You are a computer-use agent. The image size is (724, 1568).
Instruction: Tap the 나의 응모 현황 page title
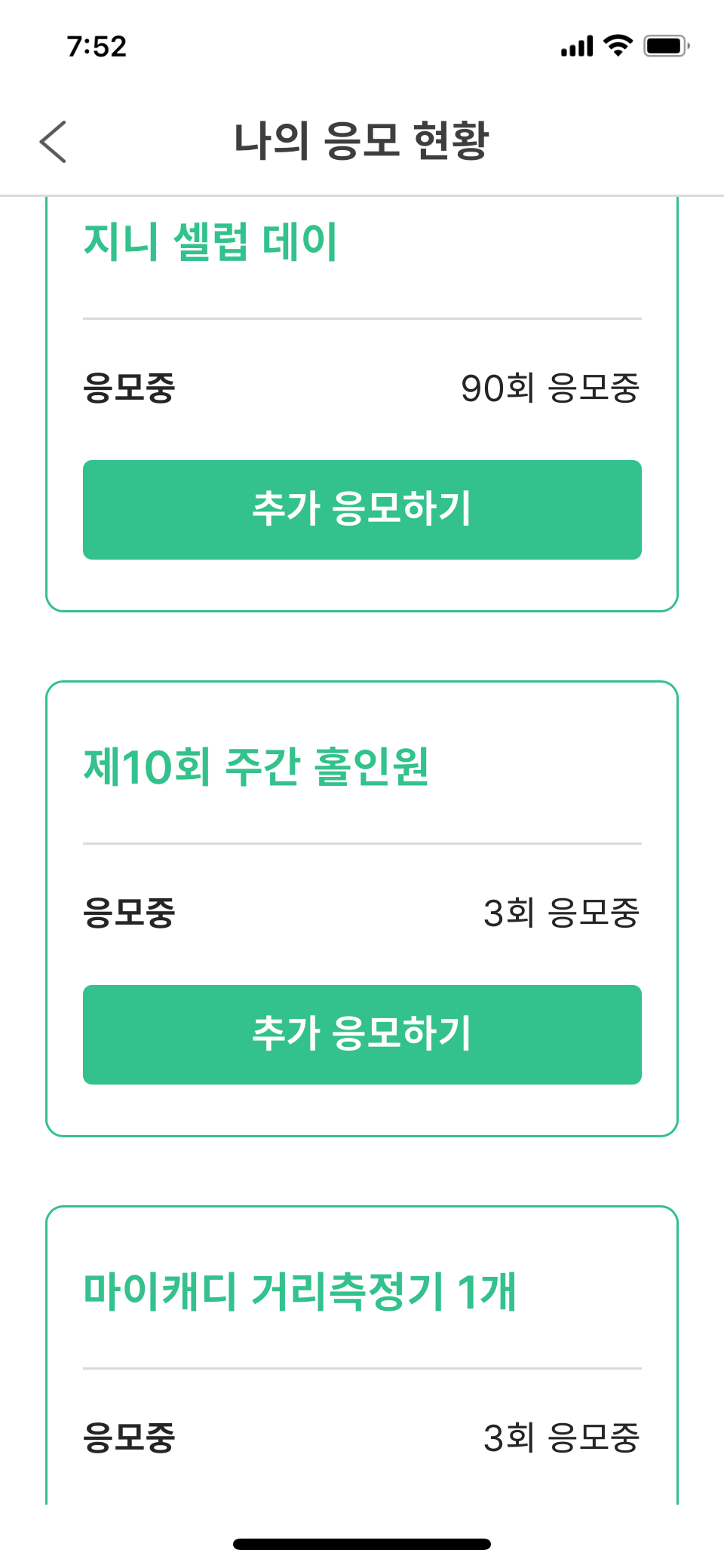(x=361, y=141)
